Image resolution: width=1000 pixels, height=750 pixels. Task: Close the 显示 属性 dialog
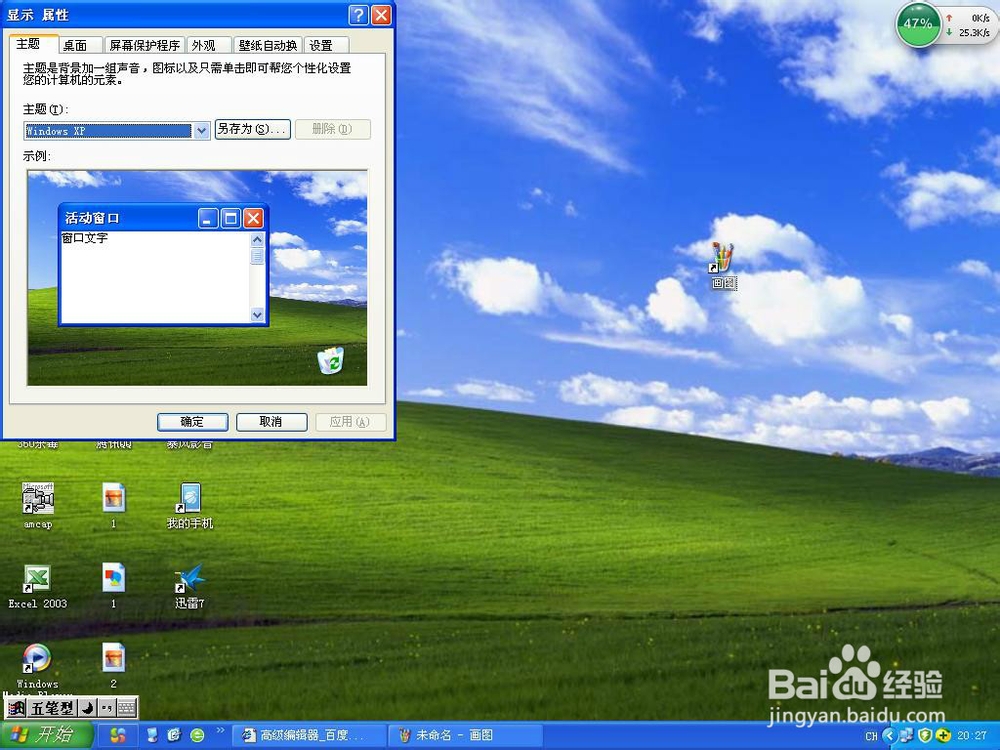coord(381,15)
